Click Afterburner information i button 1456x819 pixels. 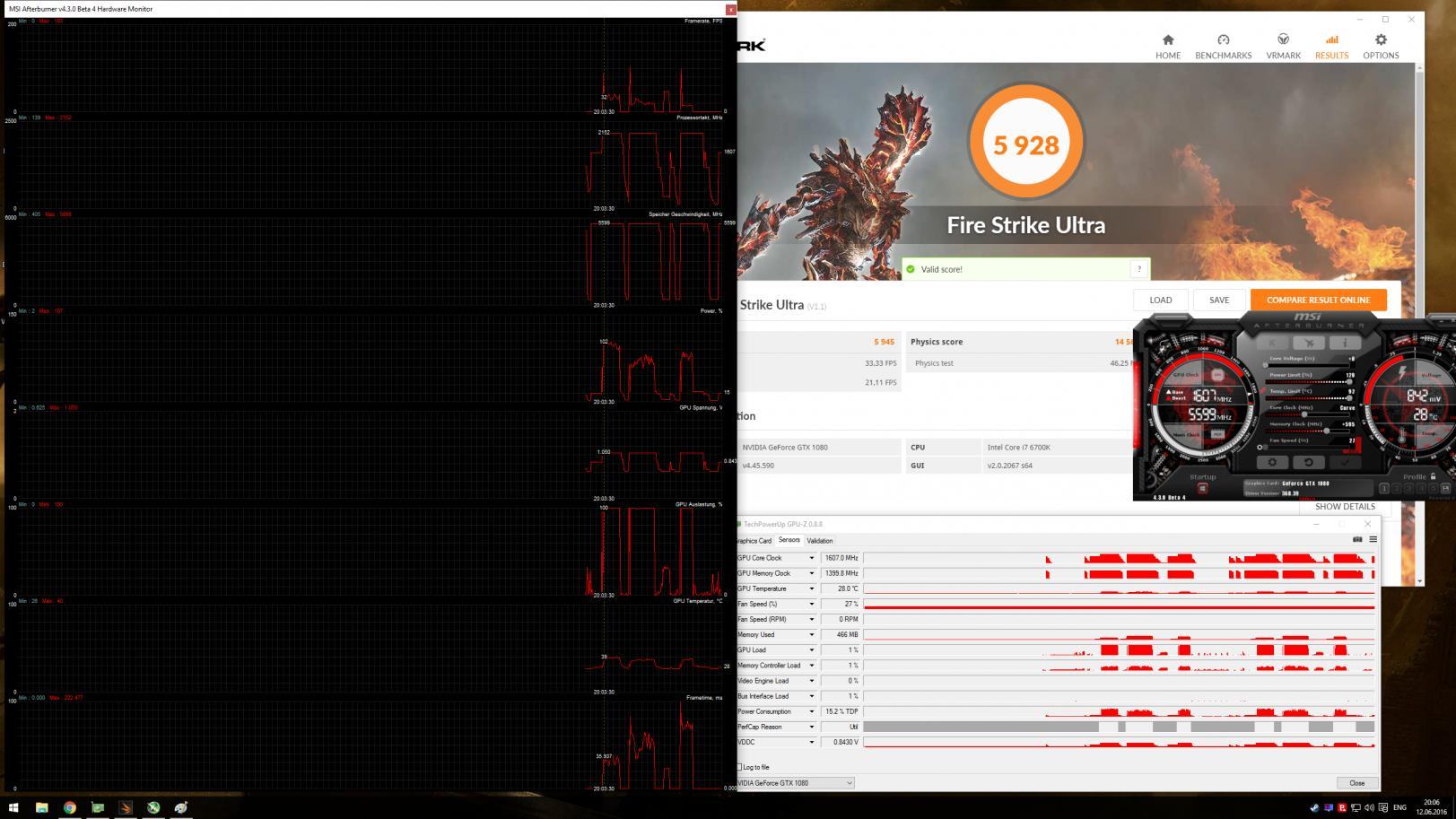pos(1346,343)
